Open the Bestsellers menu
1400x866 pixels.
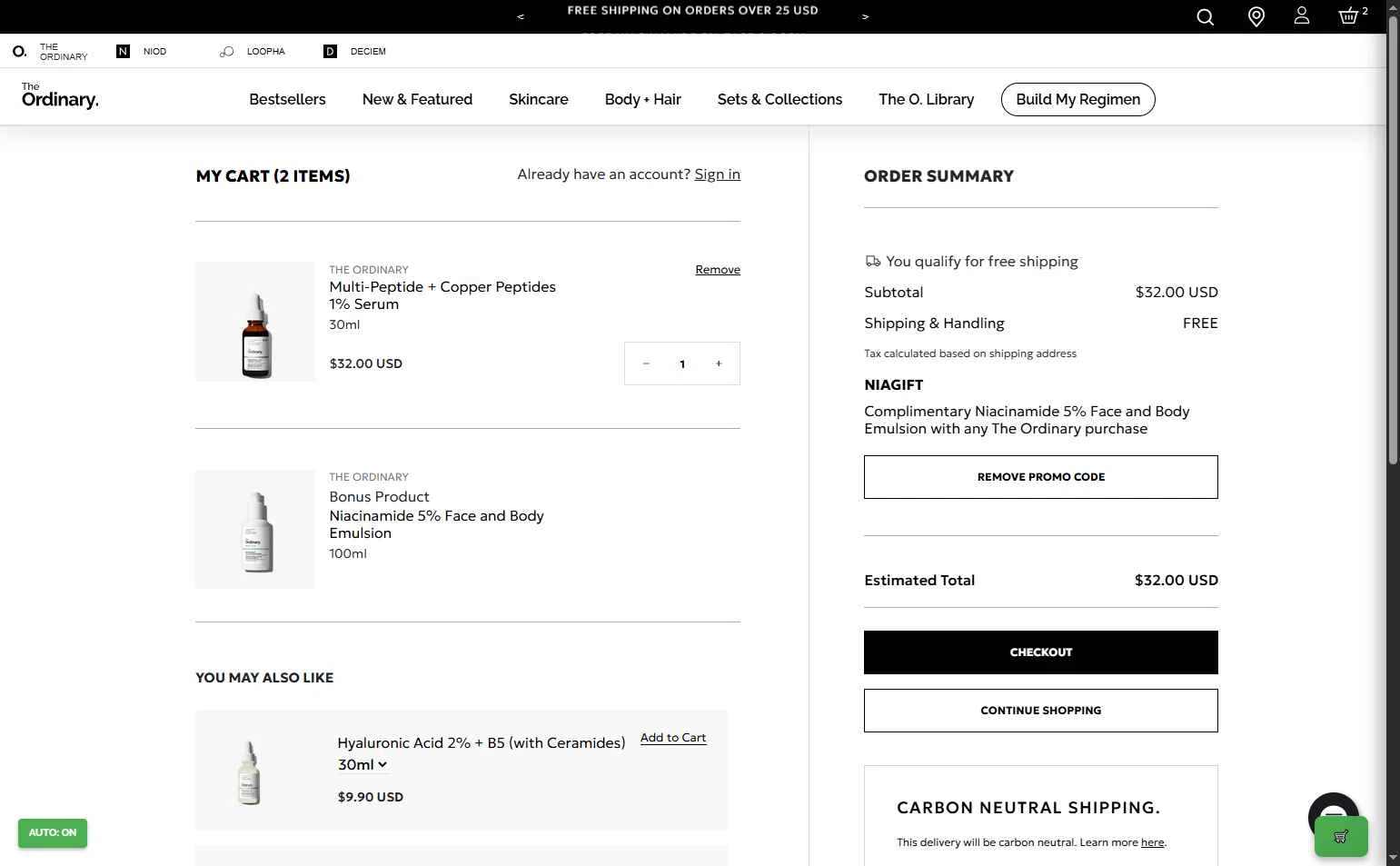pyautogui.click(x=287, y=99)
